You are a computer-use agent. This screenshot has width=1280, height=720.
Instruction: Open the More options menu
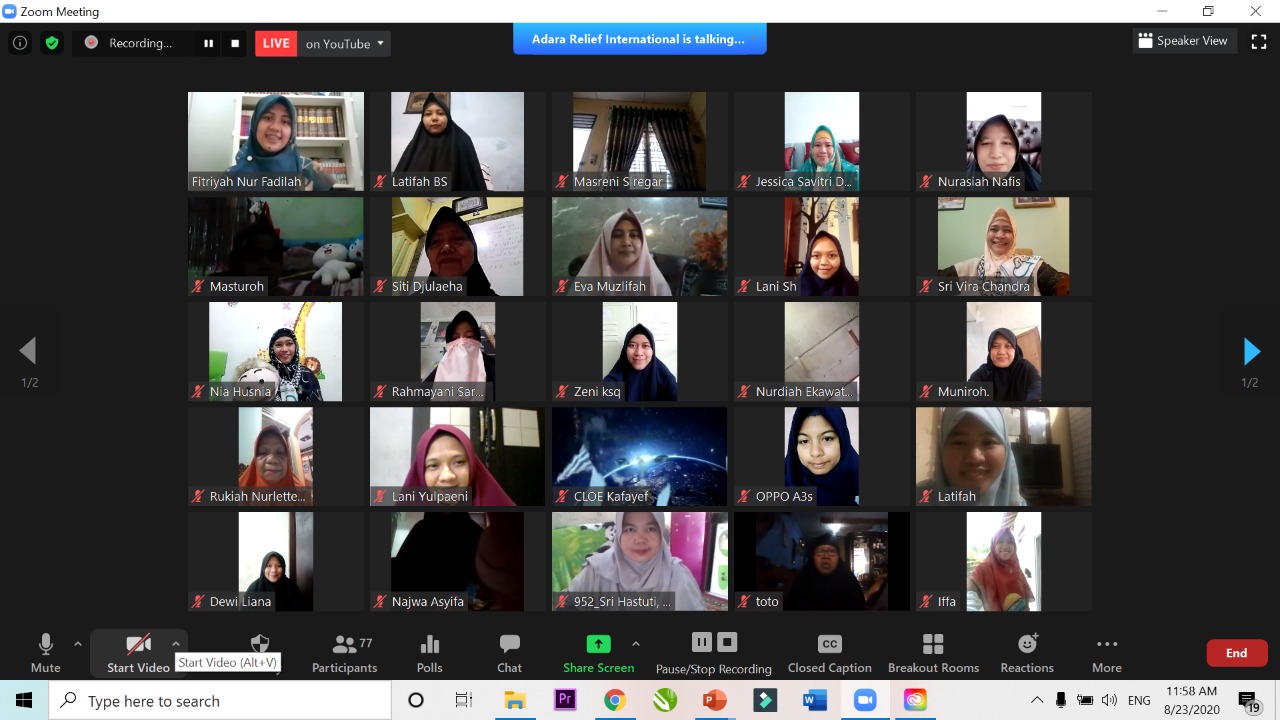click(1106, 653)
